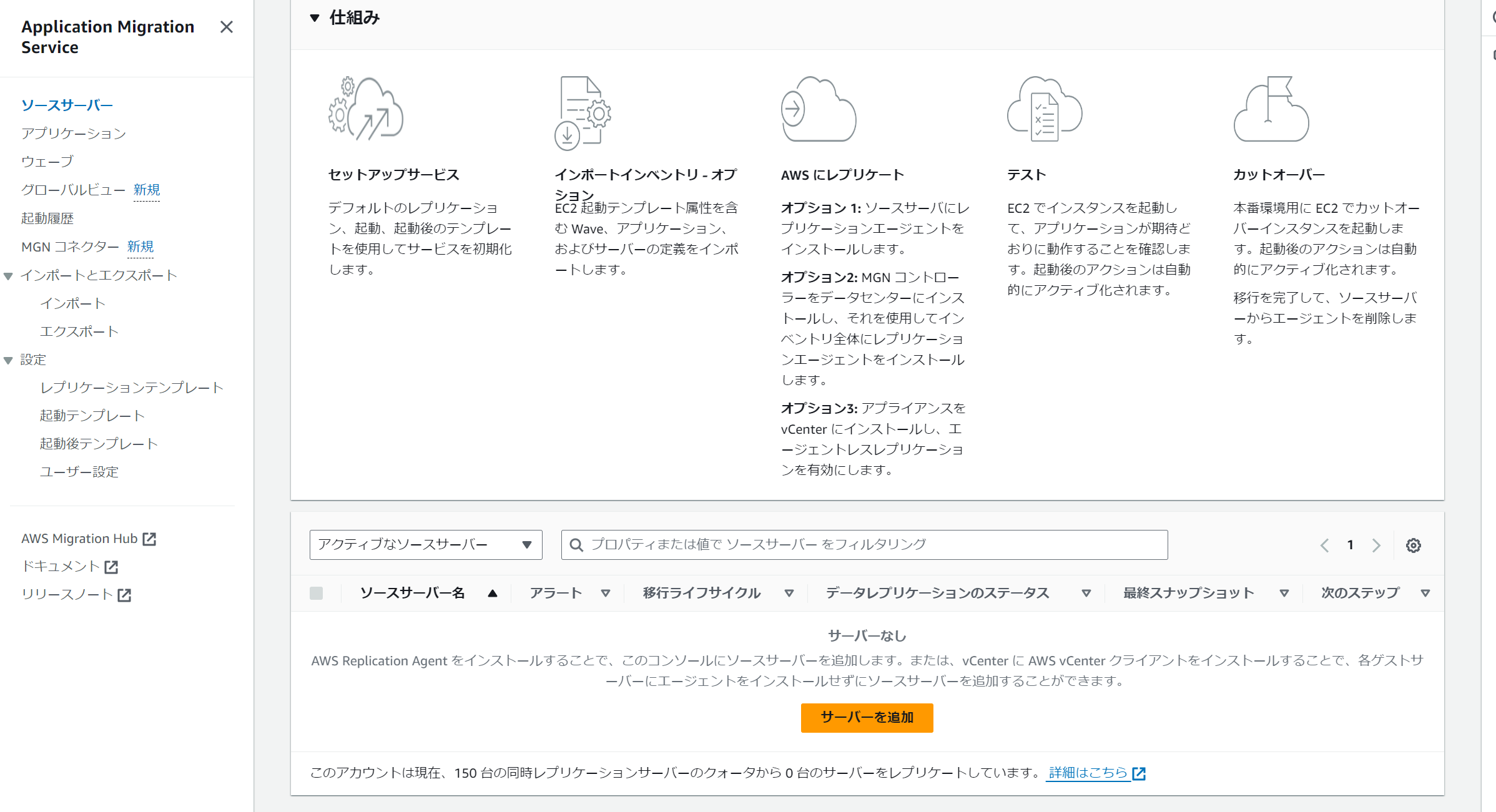The width and height of the screenshot is (1496, 812).
Task: Sort by ソースサーバー名 column arrow
Action: [493, 593]
